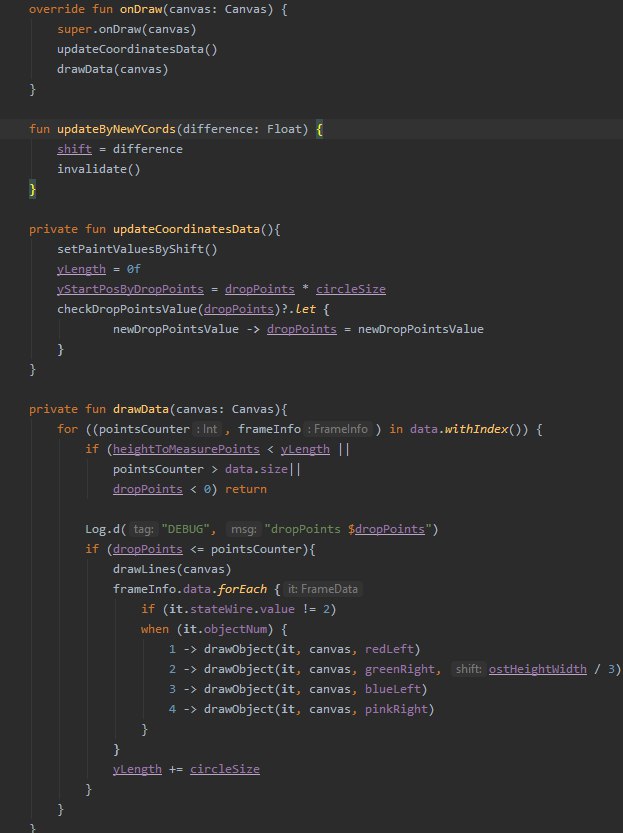Click the 'return' keyword

[x=245, y=489]
